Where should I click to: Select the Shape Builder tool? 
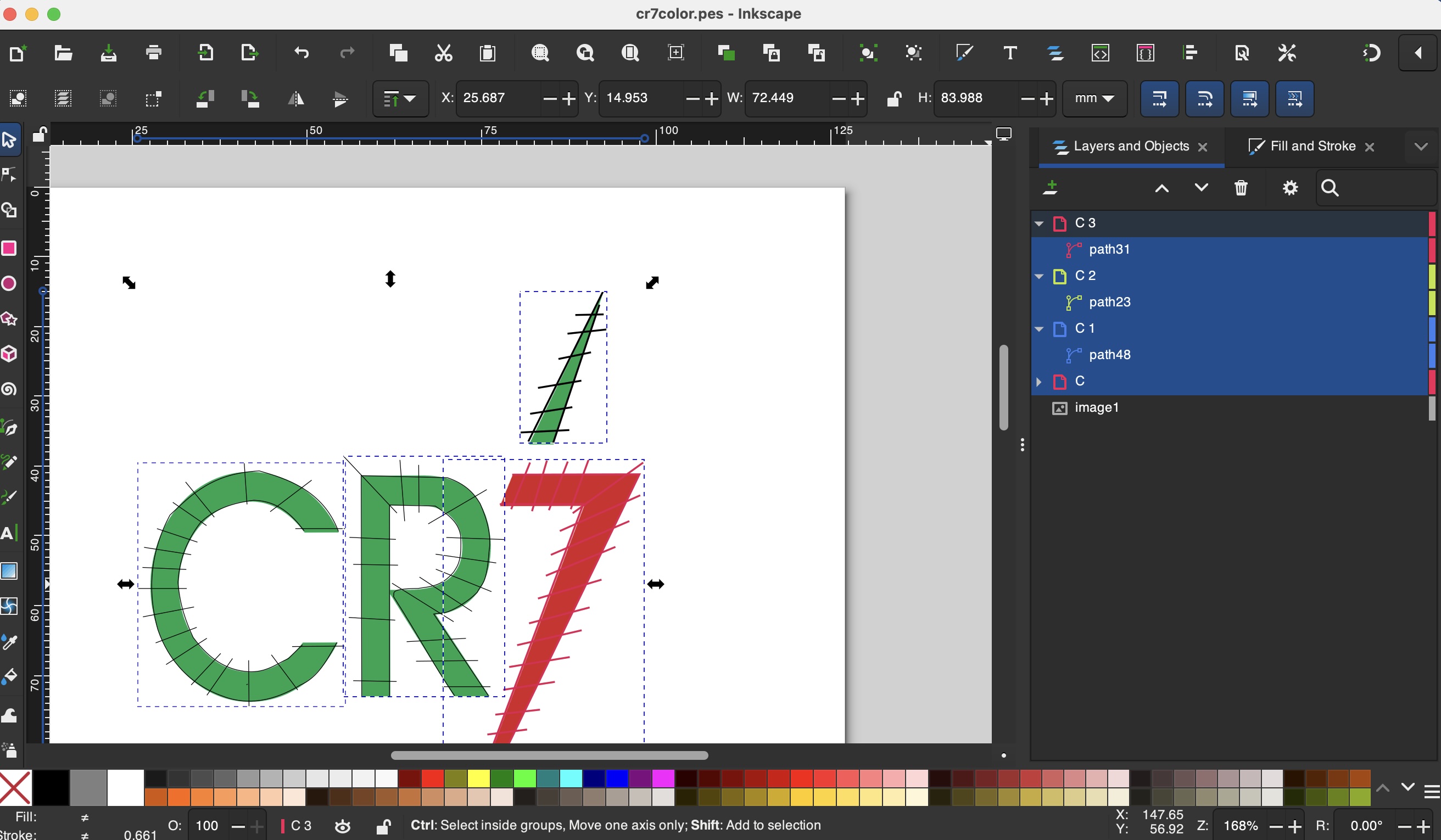(9, 210)
